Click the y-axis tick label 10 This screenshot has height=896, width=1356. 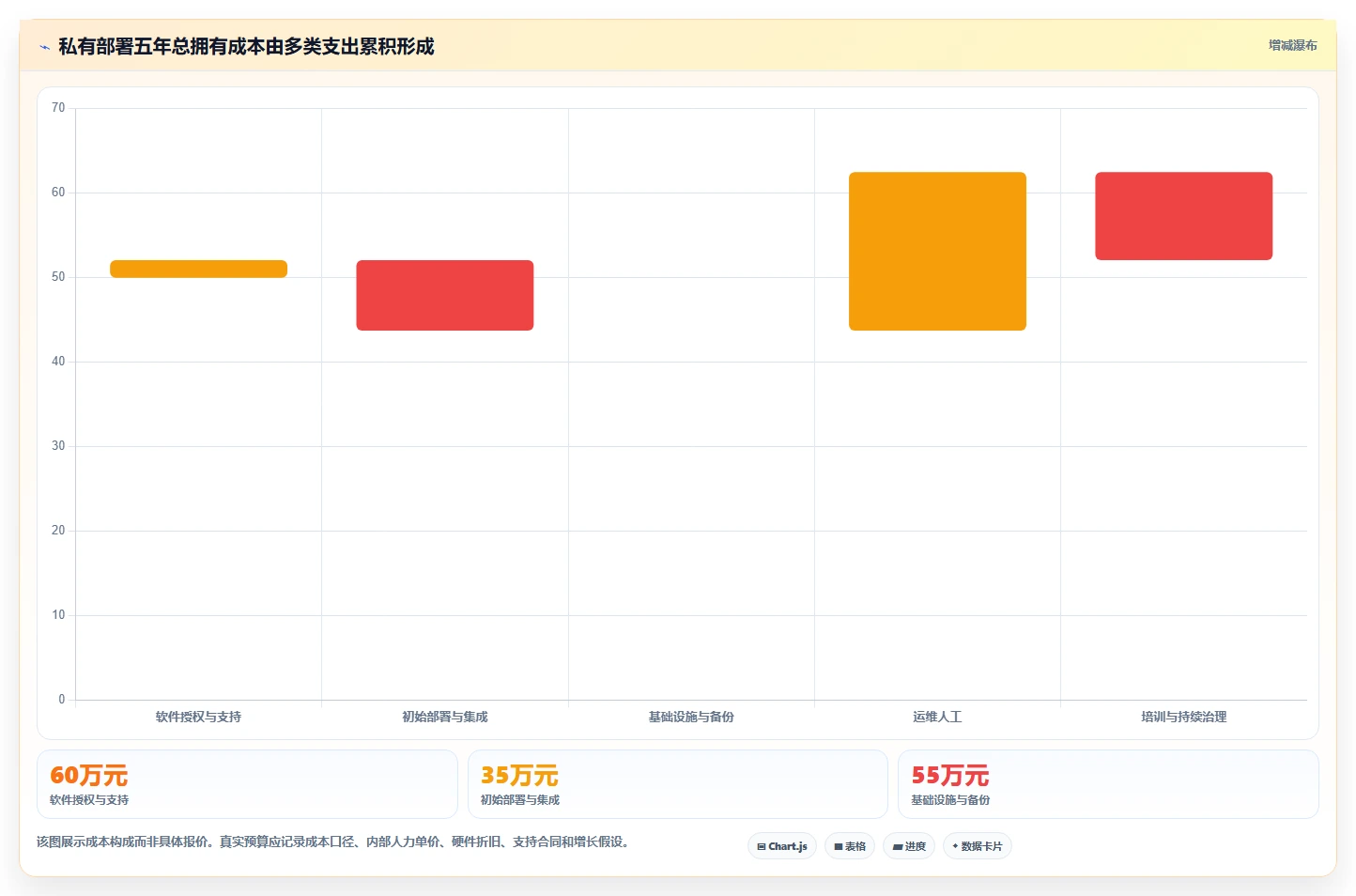tap(58, 615)
